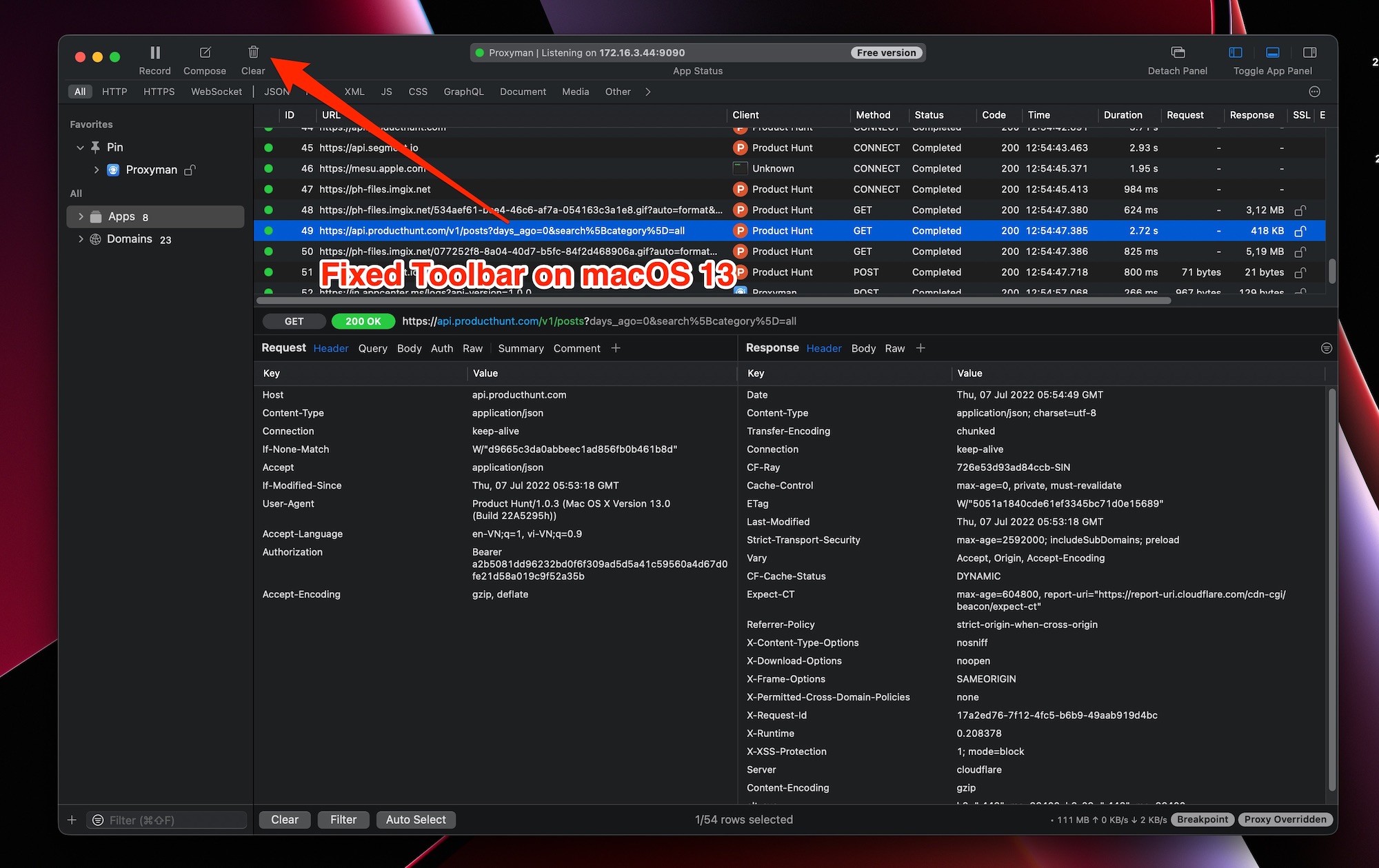The width and height of the screenshot is (1379, 868).
Task: Expand the Domains group showing 23 items
Action: tap(81, 239)
